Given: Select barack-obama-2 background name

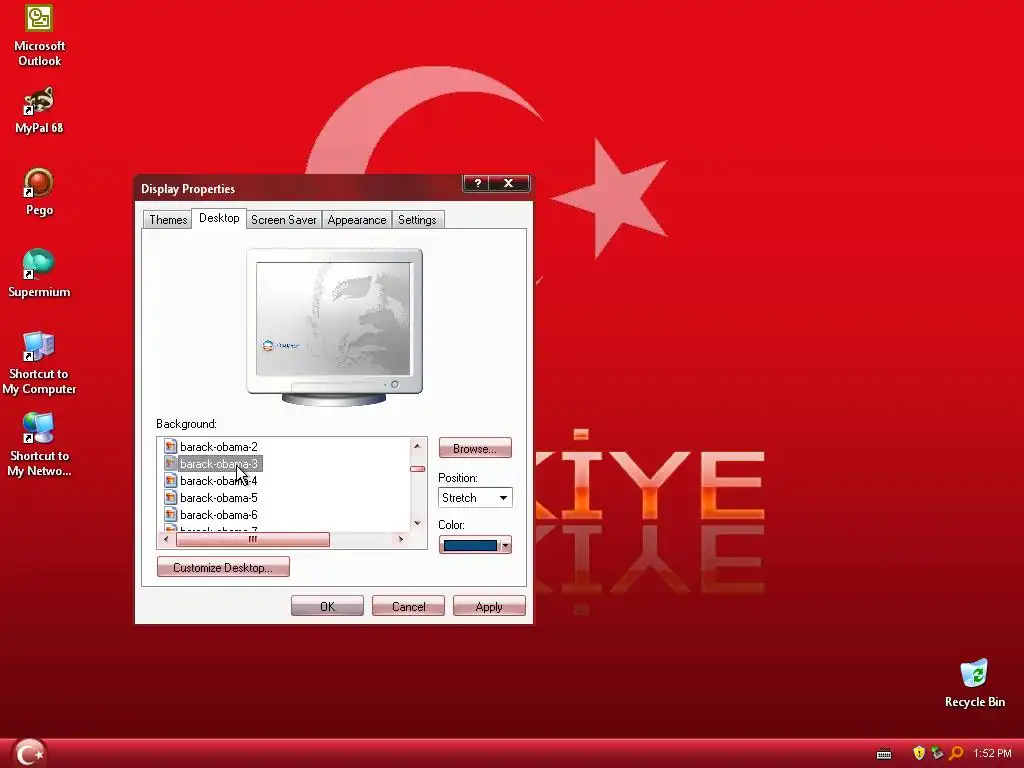Looking at the screenshot, I should point(219,447).
